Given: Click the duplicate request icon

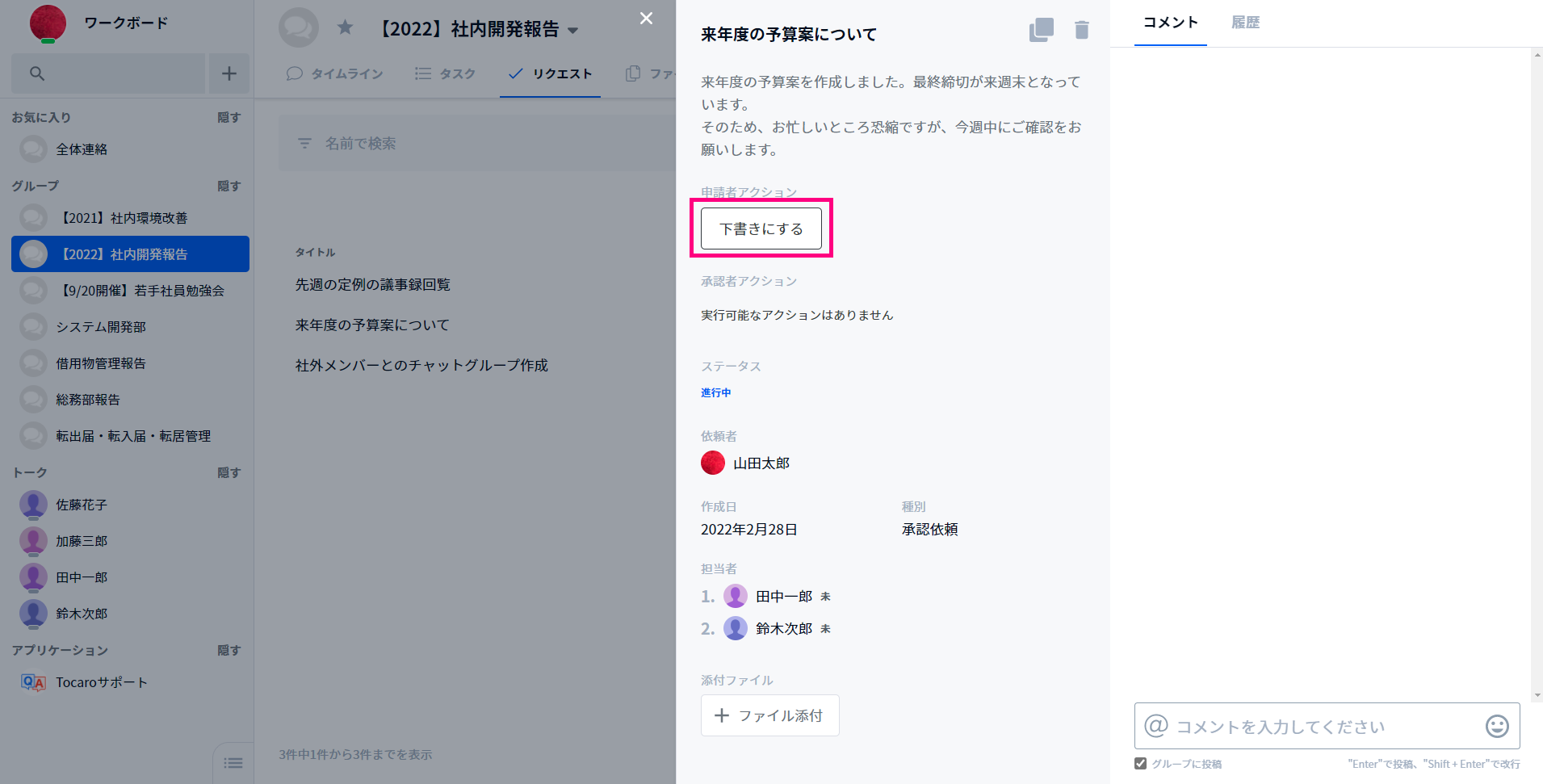Looking at the screenshot, I should pyautogui.click(x=1042, y=30).
